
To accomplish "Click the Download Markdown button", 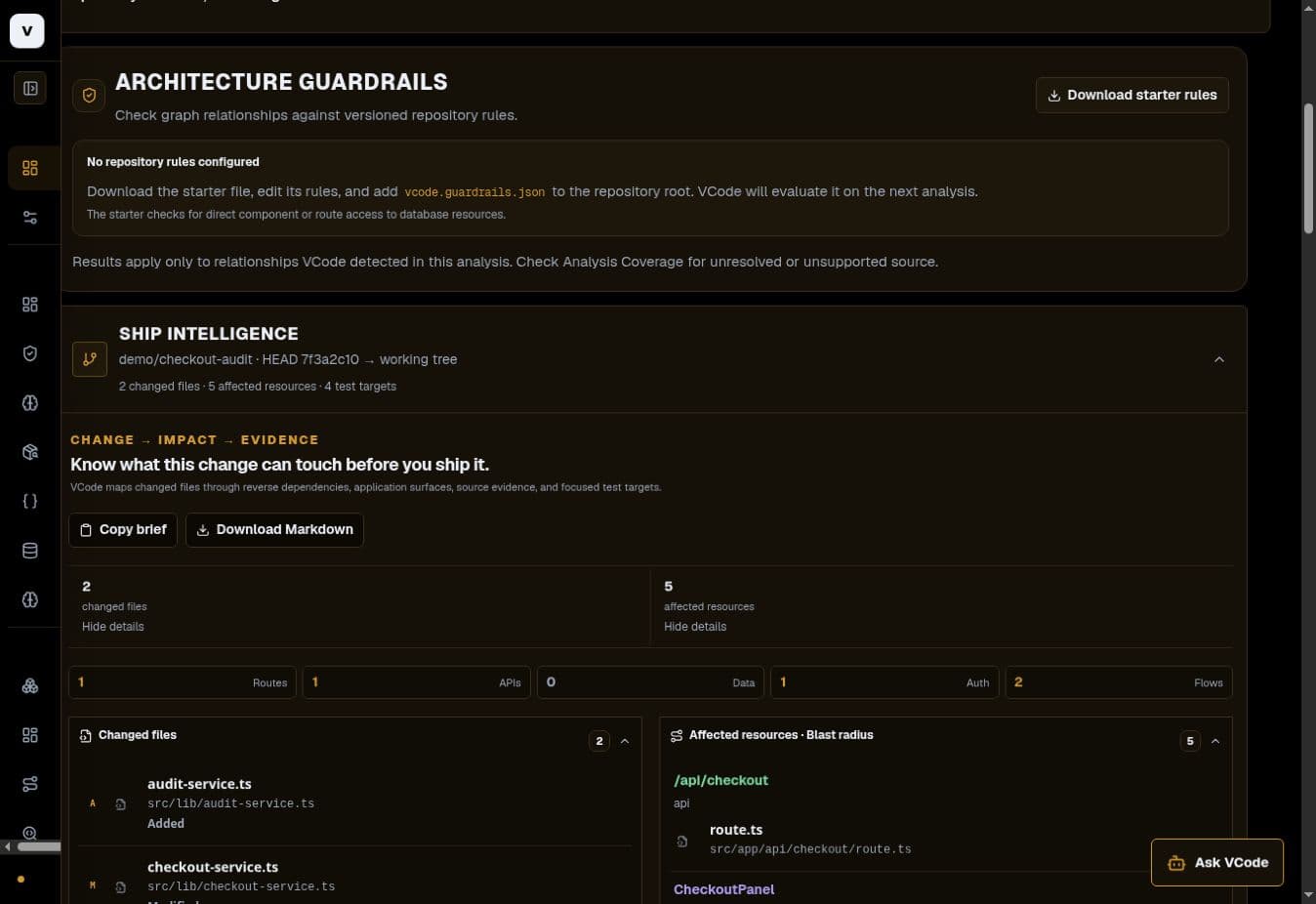I will point(274,530).
